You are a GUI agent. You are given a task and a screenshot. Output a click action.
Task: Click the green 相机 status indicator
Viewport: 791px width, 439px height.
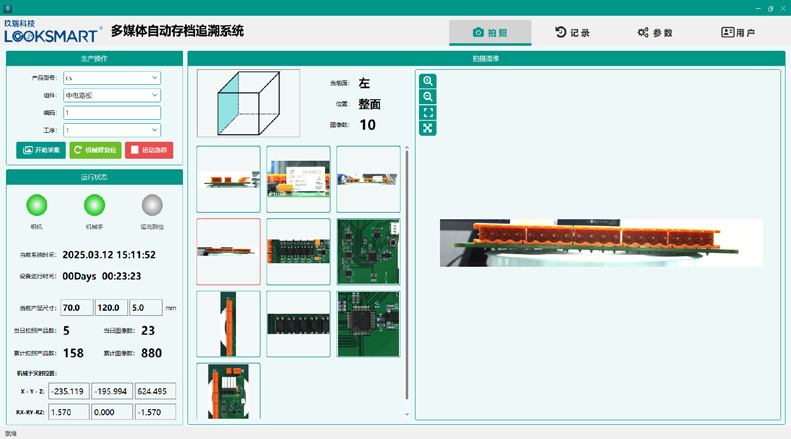click(x=37, y=205)
